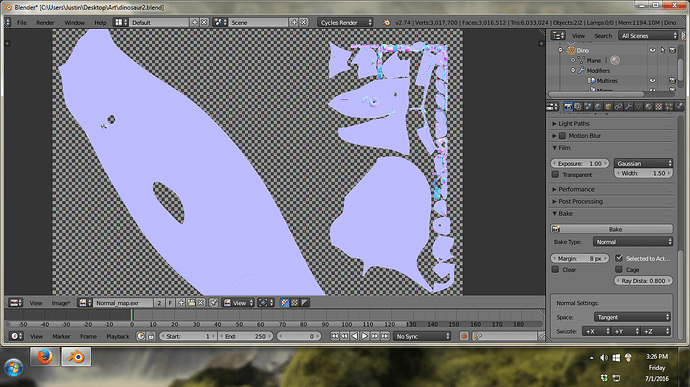This screenshot has width=690, height=387.
Task: Open the Render properties tab (camera icon)
Action: pos(568,107)
